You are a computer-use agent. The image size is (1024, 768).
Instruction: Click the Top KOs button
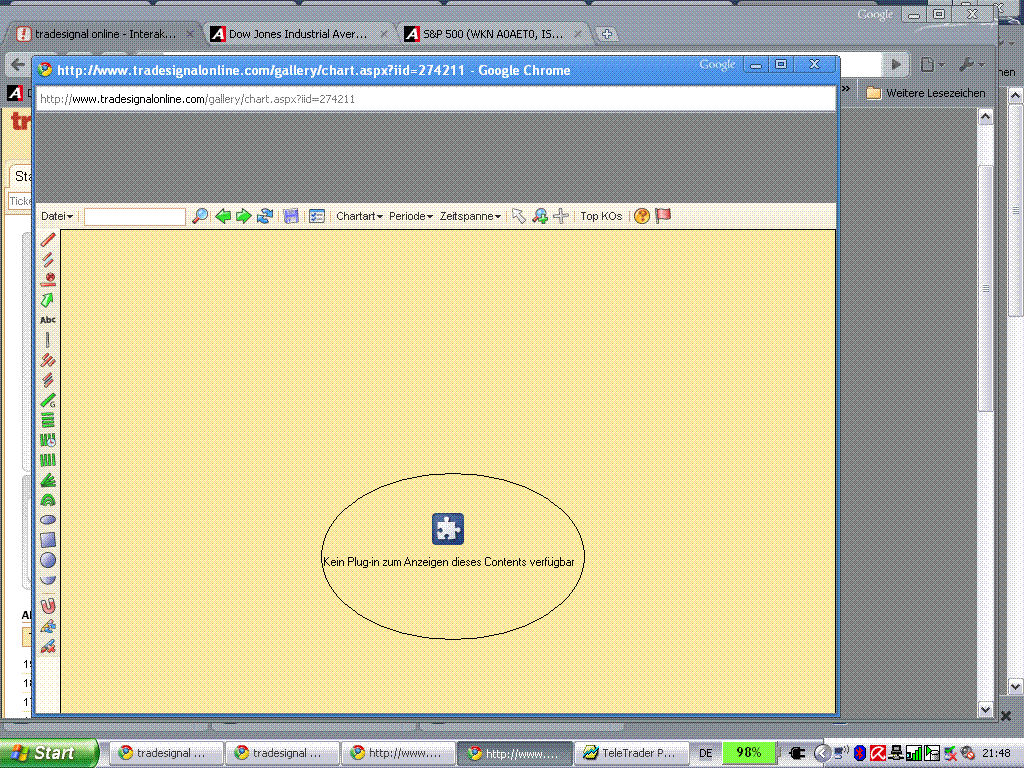(601, 216)
